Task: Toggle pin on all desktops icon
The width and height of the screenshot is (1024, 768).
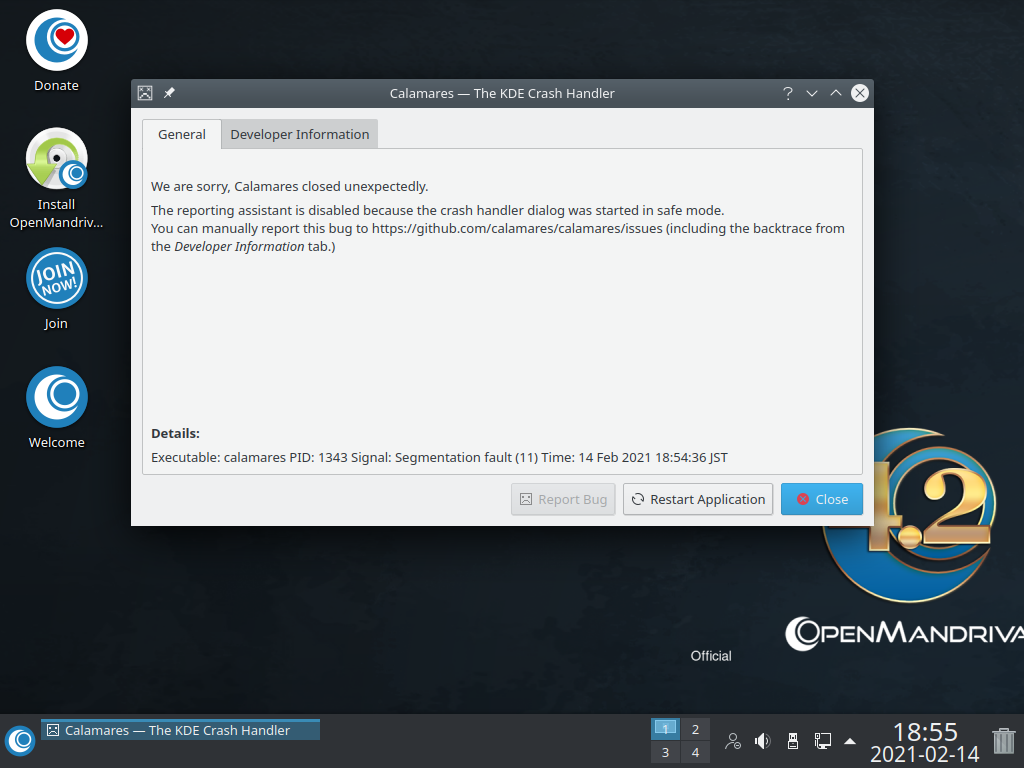Action: click(169, 93)
